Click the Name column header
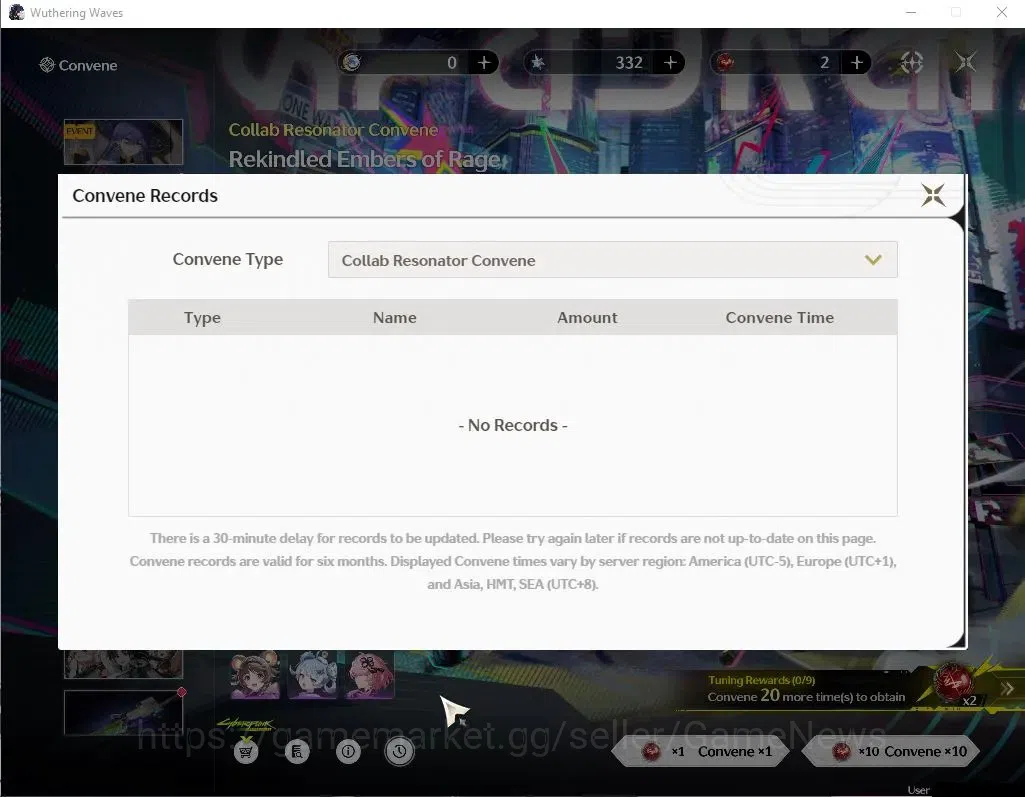 click(x=394, y=318)
